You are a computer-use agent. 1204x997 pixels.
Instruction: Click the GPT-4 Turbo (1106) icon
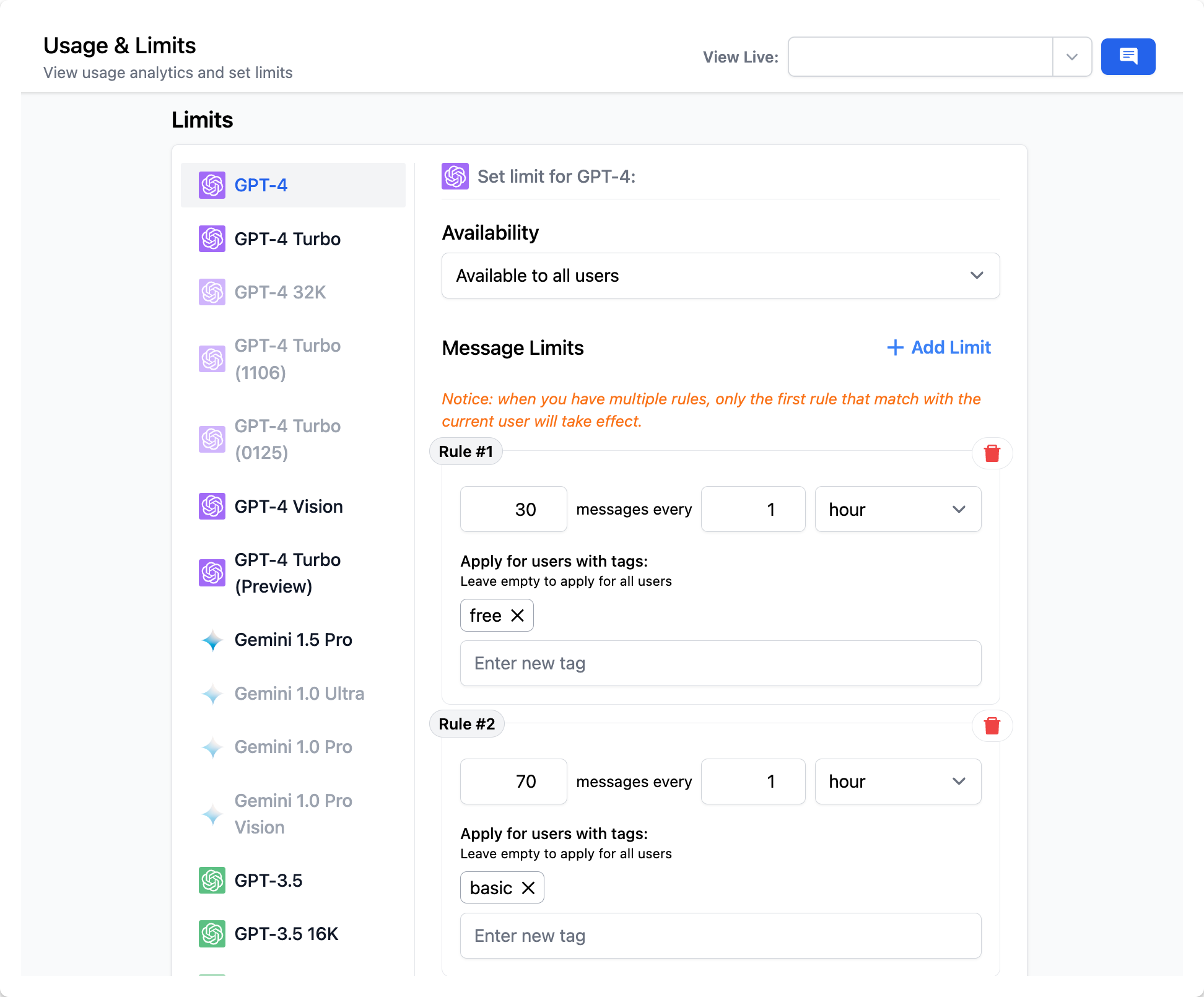[x=212, y=359]
